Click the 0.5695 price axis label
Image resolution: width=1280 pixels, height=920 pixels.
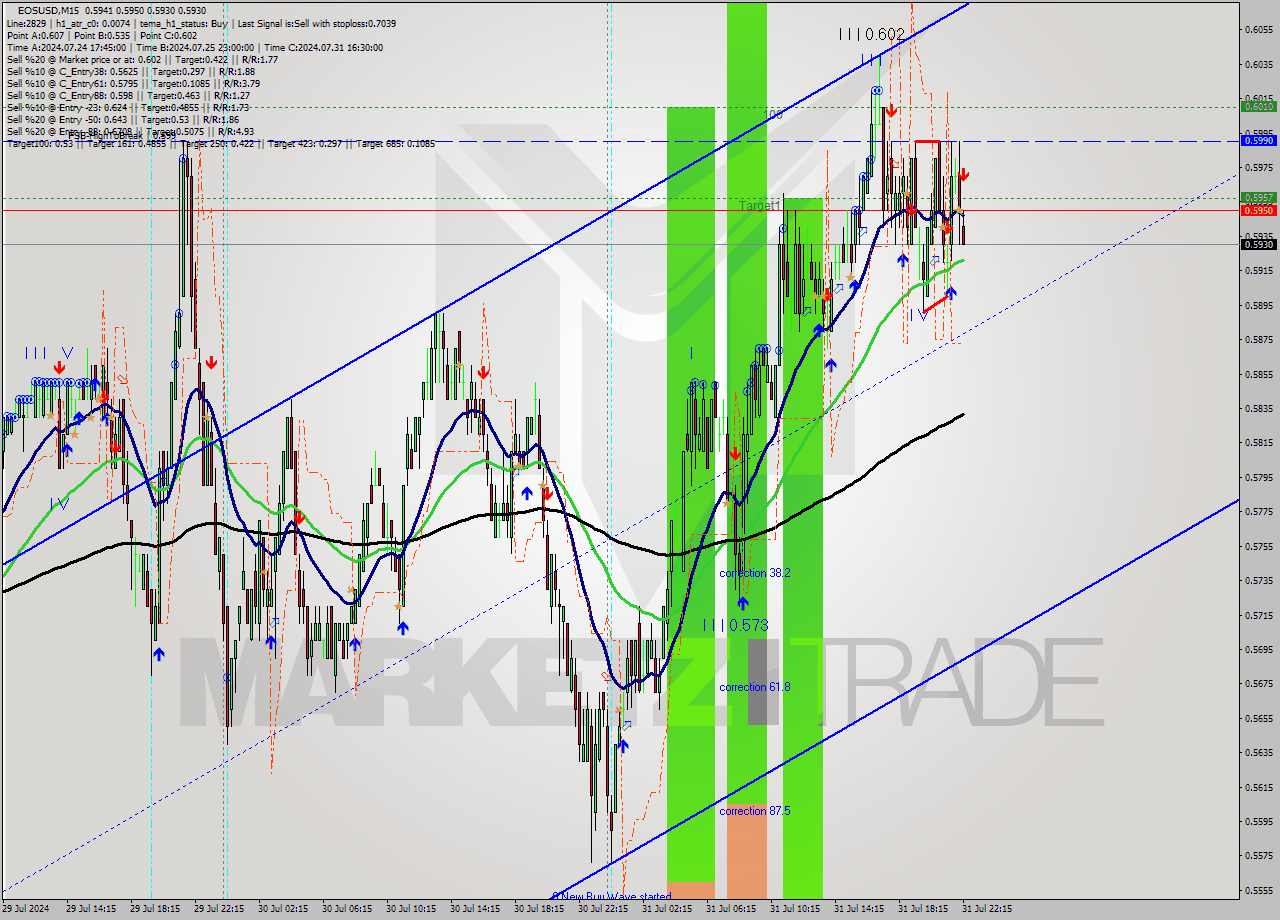1258,649
